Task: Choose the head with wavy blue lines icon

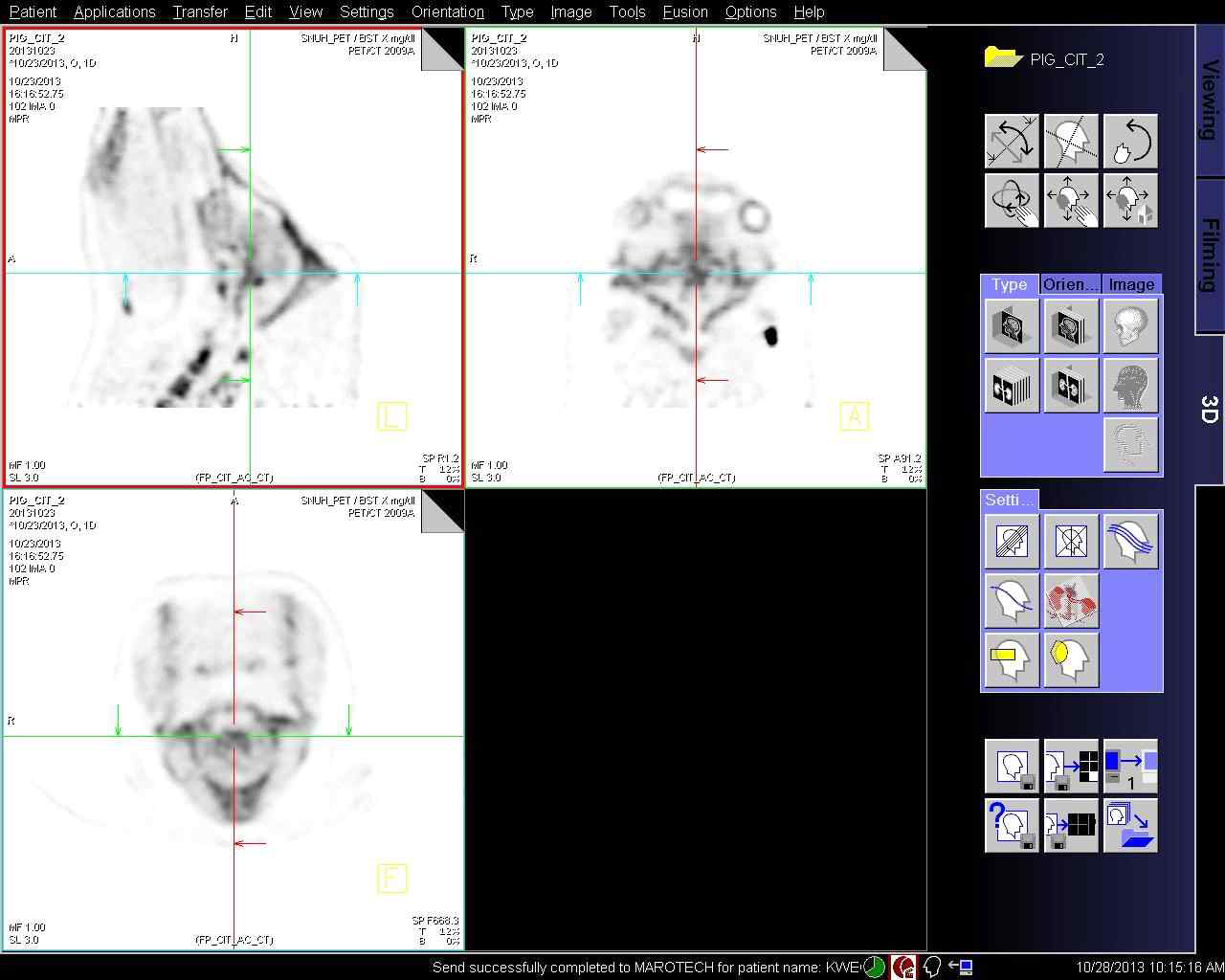Action: (x=1130, y=542)
